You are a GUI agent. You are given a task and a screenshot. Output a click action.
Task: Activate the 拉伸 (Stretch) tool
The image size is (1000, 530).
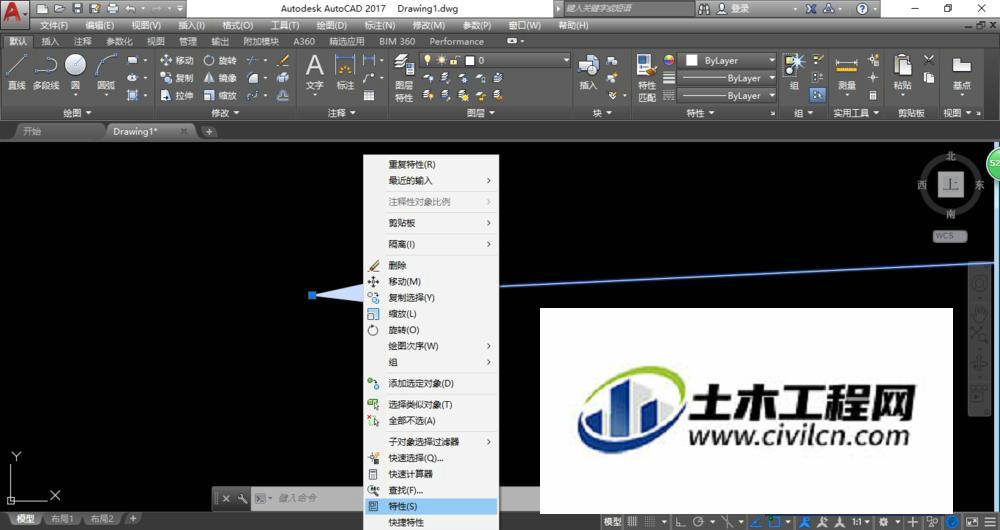click(177, 95)
